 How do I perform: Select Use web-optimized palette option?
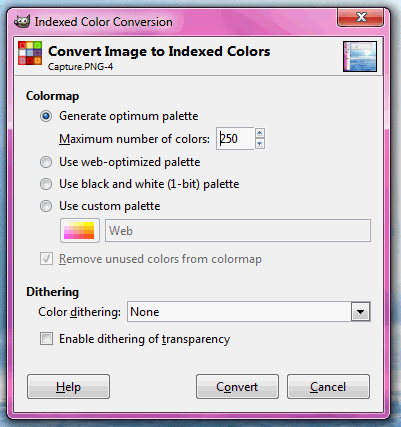point(46,162)
